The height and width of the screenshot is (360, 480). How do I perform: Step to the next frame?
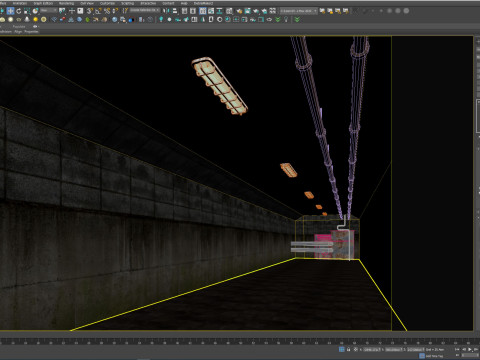[476, 349]
